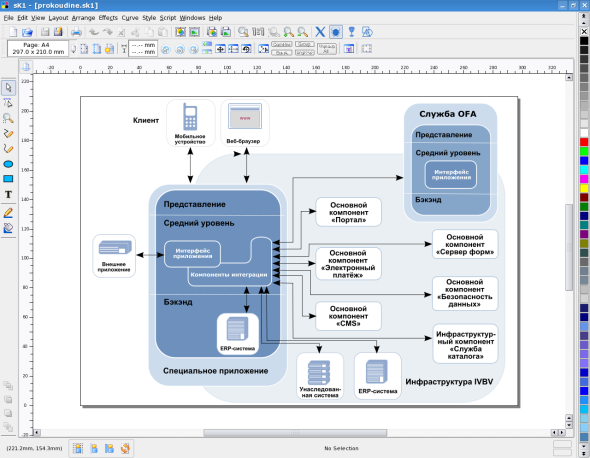Click the vertical scrollbar thumb
590x458 pixels.
[x=569, y=247]
